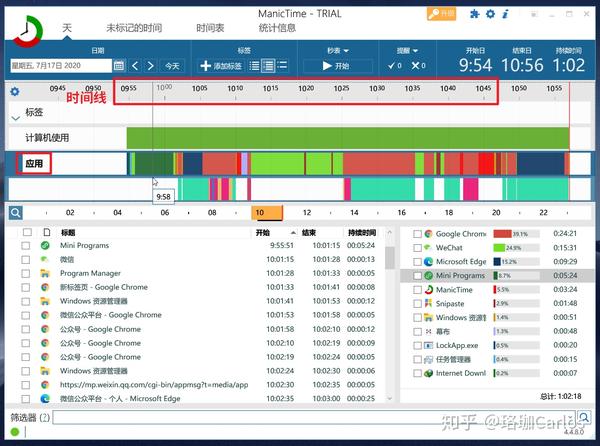Open the info icon in title bar

click(505, 14)
